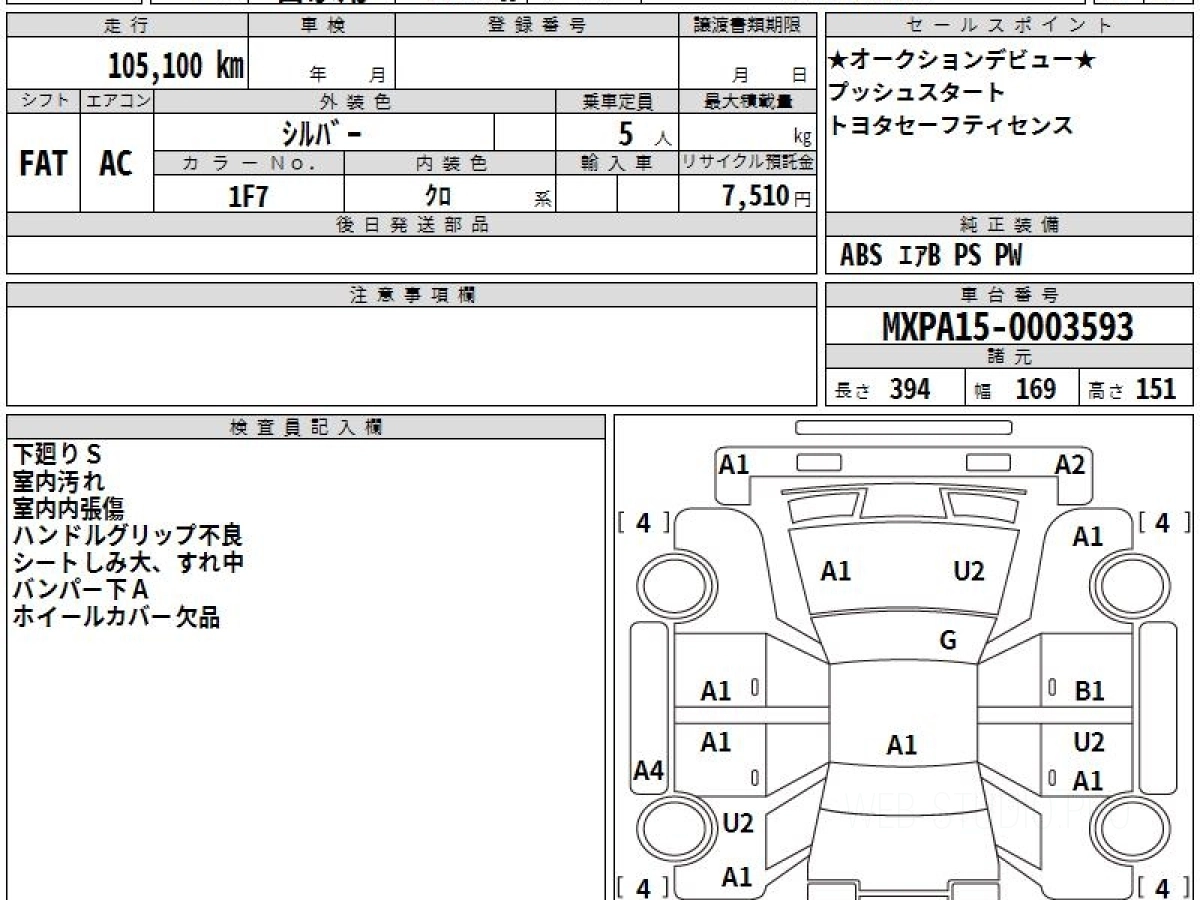This screenshot has height=900, width=1200.
Task: Select the 内装色 header
Action: coord(450,163)
